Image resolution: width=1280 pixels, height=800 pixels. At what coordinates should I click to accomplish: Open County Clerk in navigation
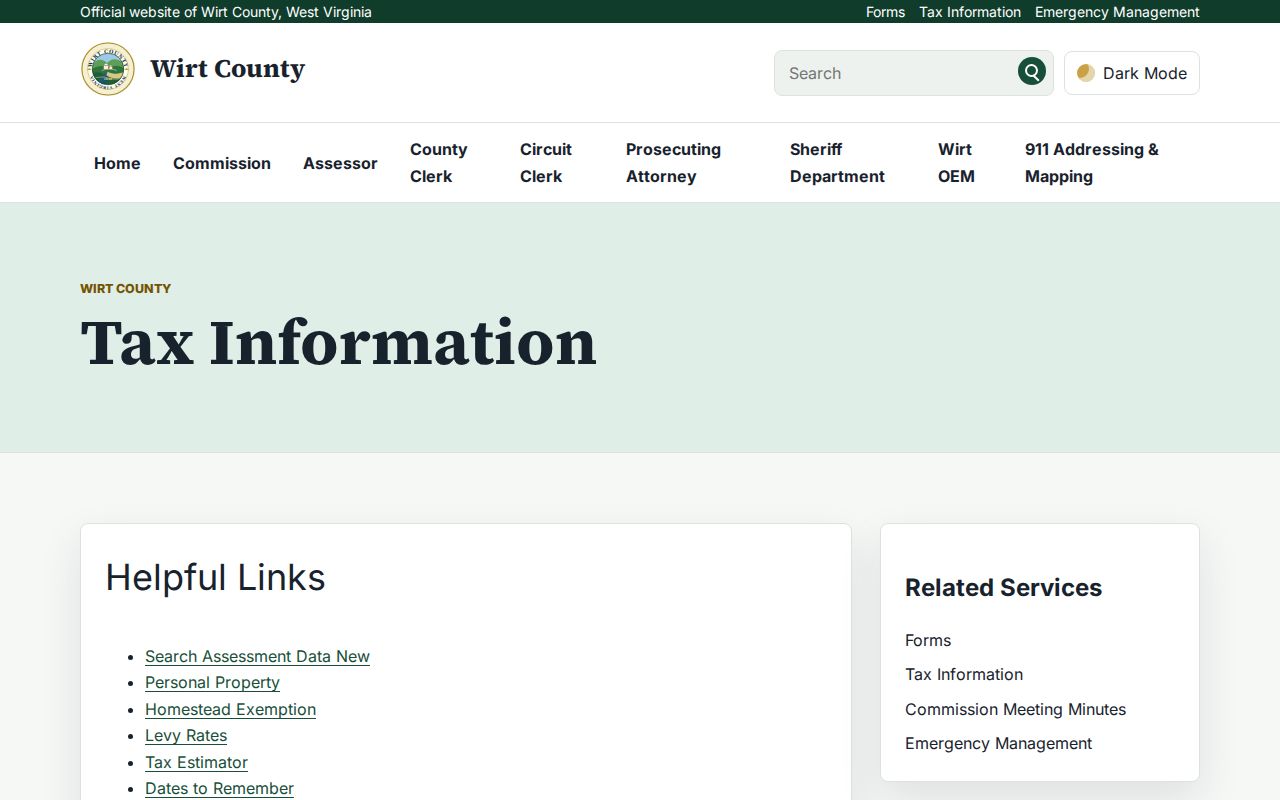438,163
